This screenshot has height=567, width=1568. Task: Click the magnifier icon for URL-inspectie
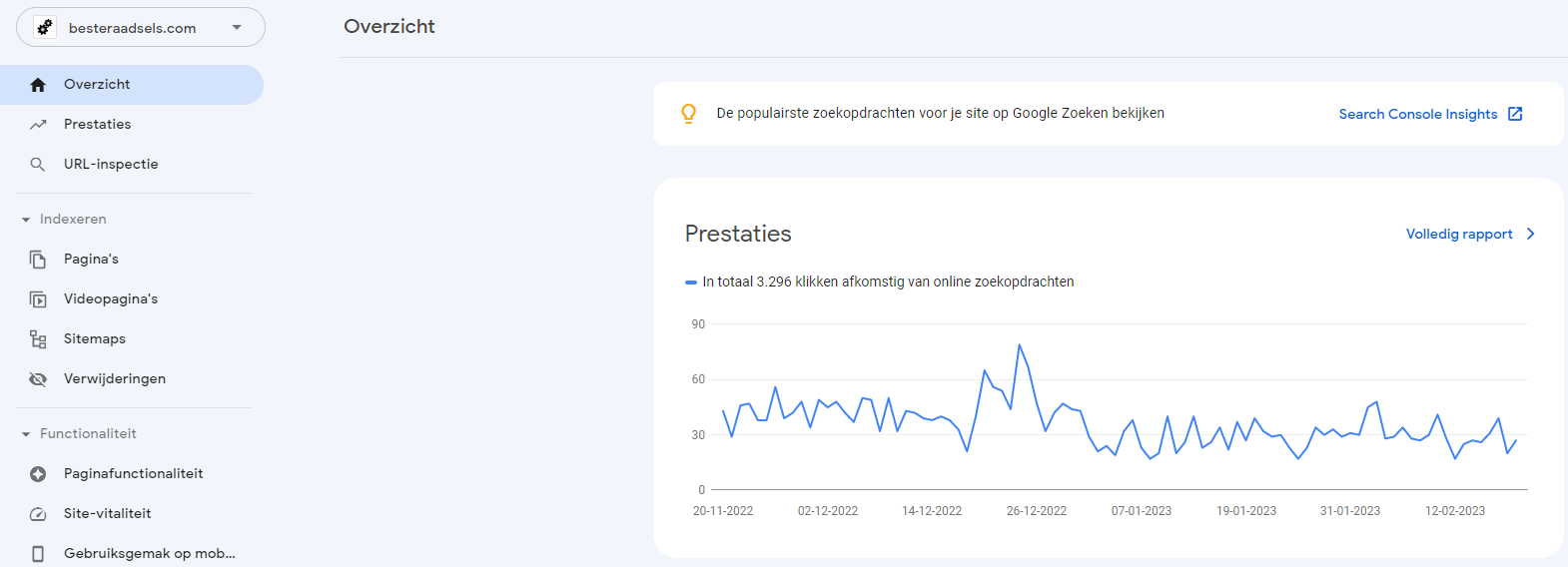pyautogui.click(x=38, y=165)
